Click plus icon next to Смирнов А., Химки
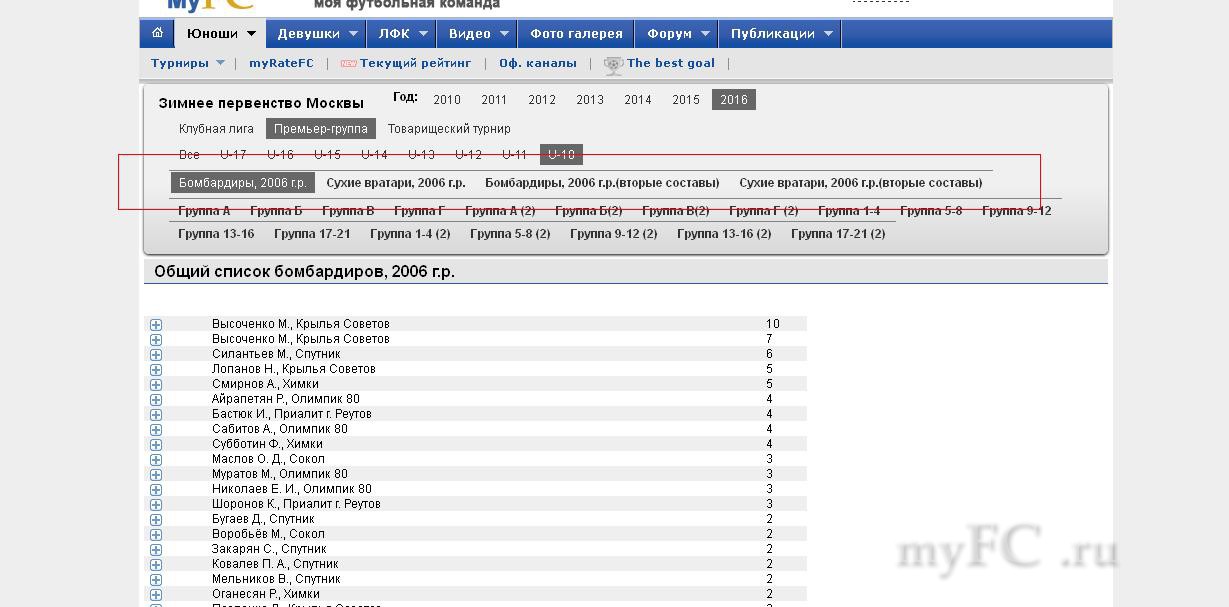 click(156, 384)
